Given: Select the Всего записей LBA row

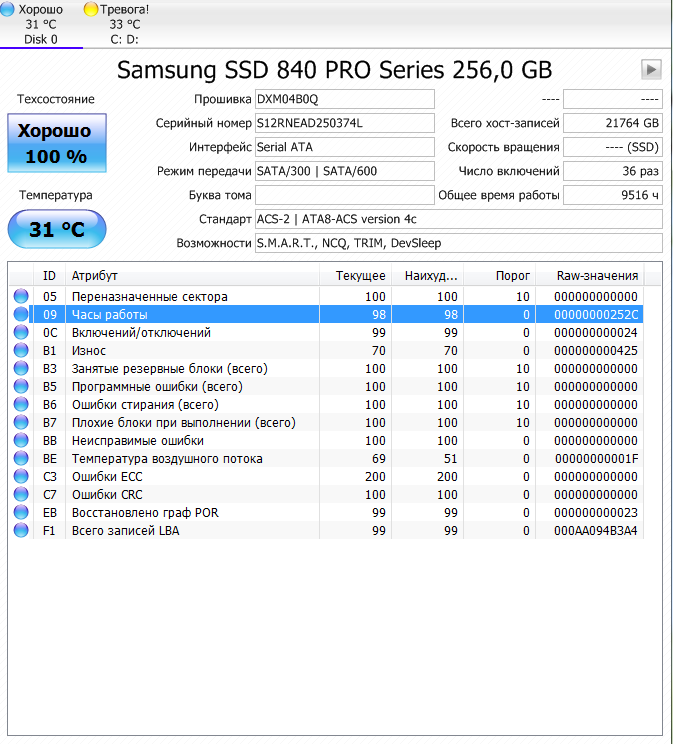Looking at the screenshot, I should point(327,531).
